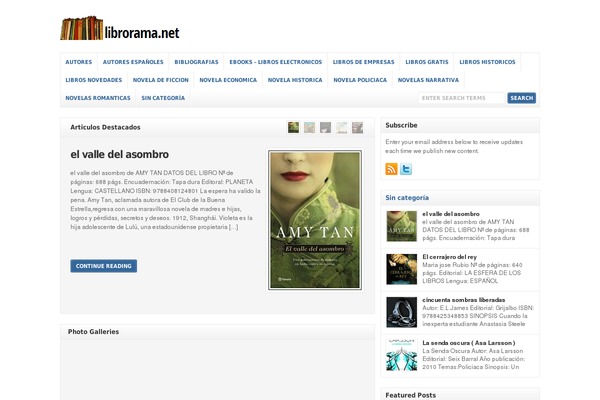Open the Novela Policiaca category
This screenshot has height=400, width=600.
[x=360, y=80]
